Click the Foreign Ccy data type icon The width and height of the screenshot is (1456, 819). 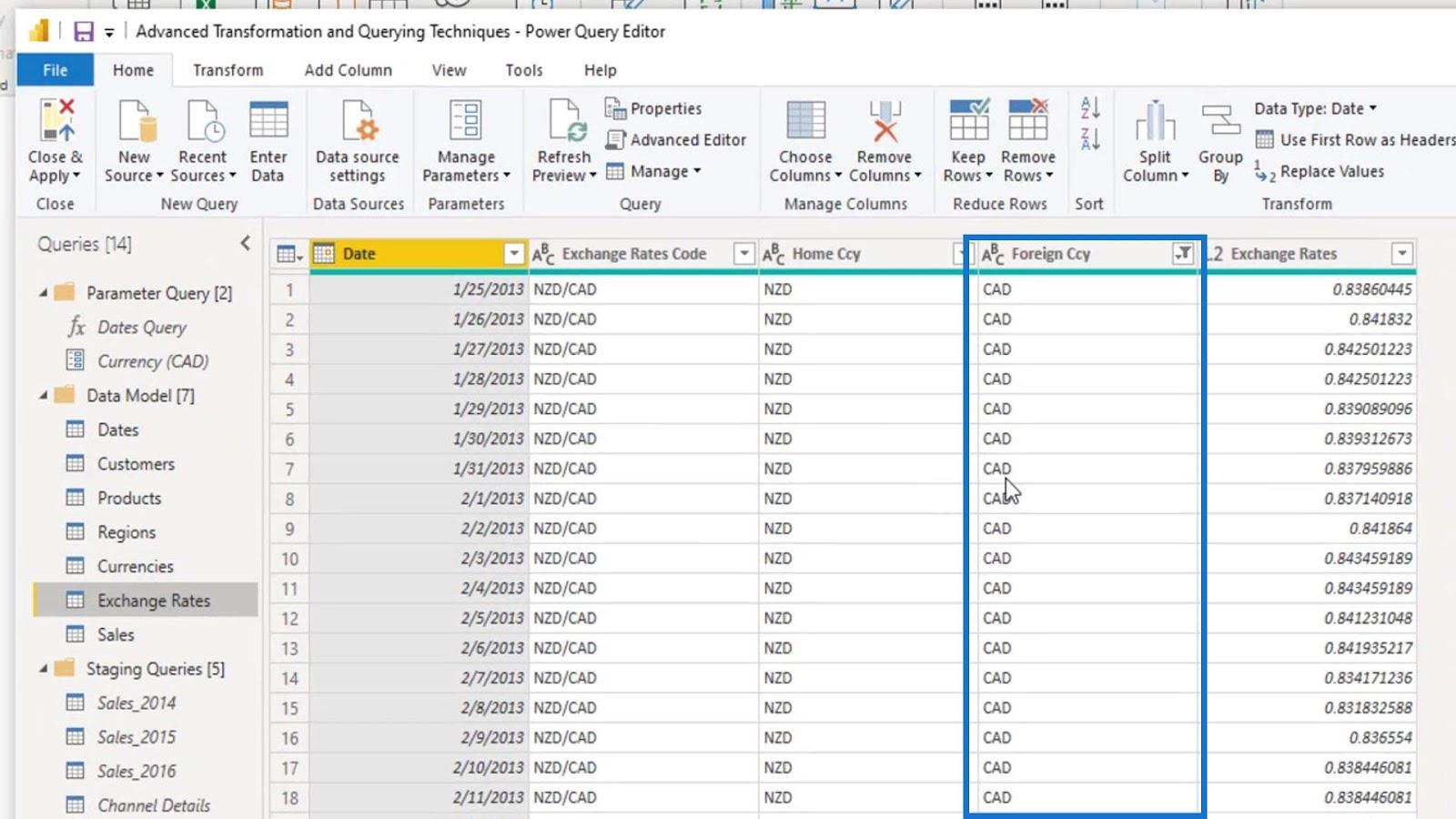pyautogui.click(x=993, y=254)
